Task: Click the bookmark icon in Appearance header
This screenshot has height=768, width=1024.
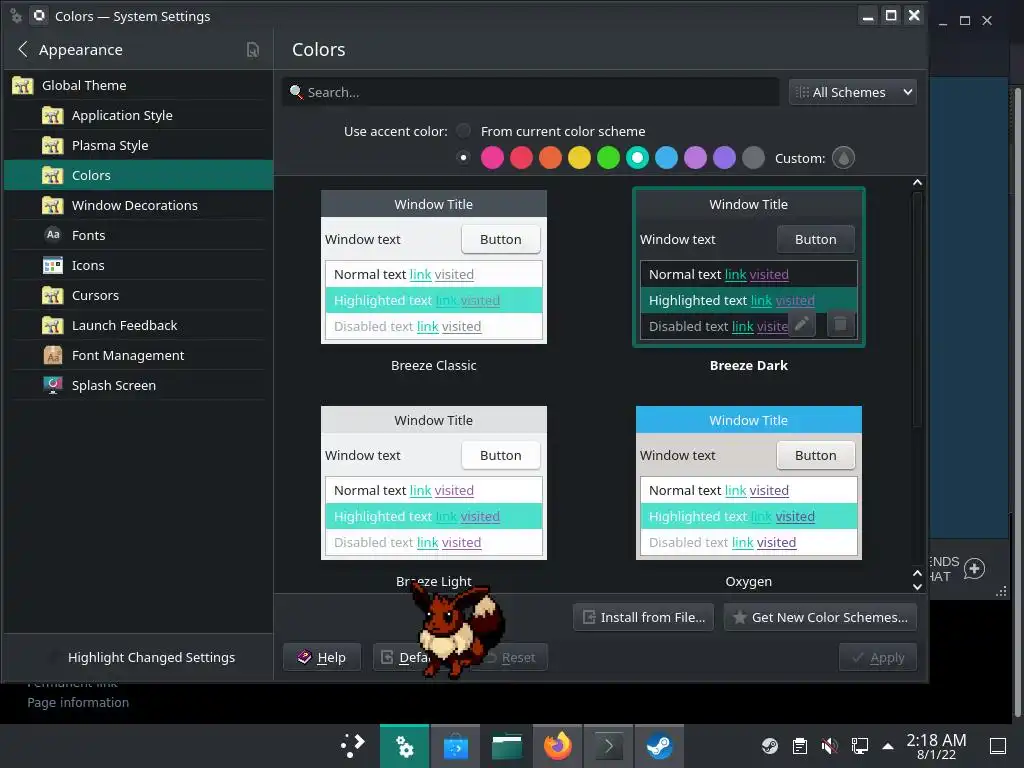Action: point(253,50)
